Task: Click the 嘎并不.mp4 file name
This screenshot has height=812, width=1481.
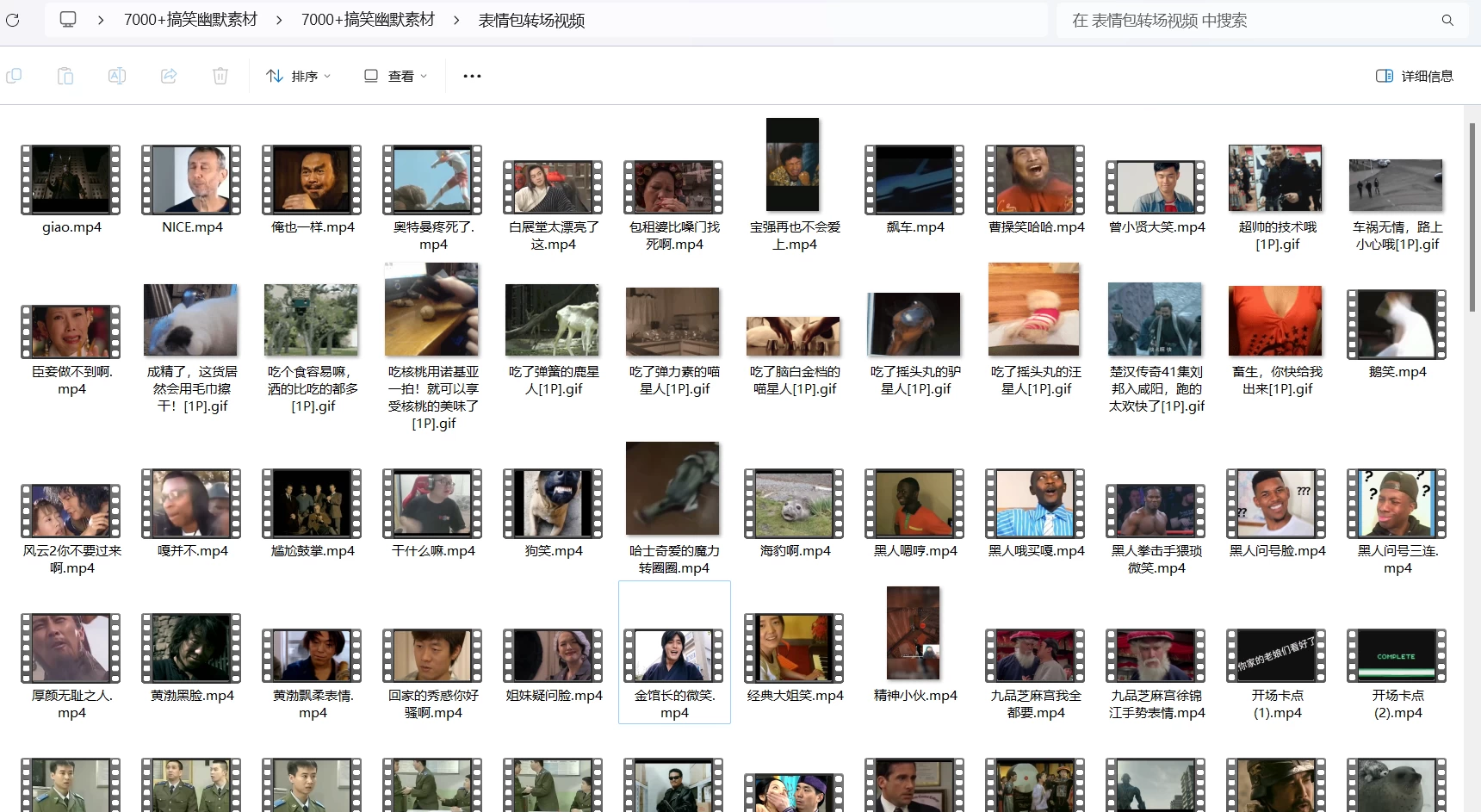Action: 193,550
